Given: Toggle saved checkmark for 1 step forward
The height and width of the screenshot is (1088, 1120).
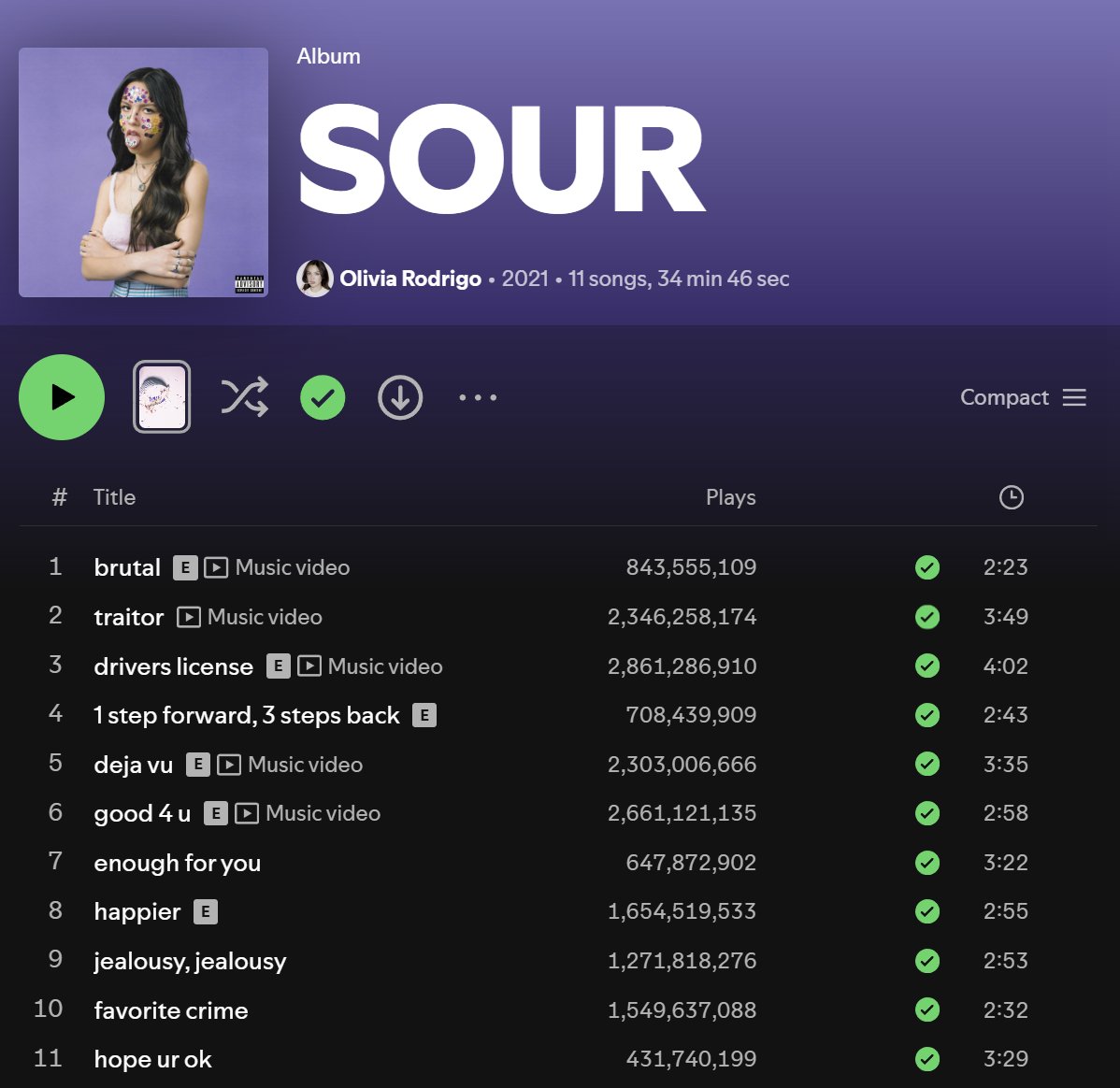Looking at the screenshot, I should coord(927,715).
